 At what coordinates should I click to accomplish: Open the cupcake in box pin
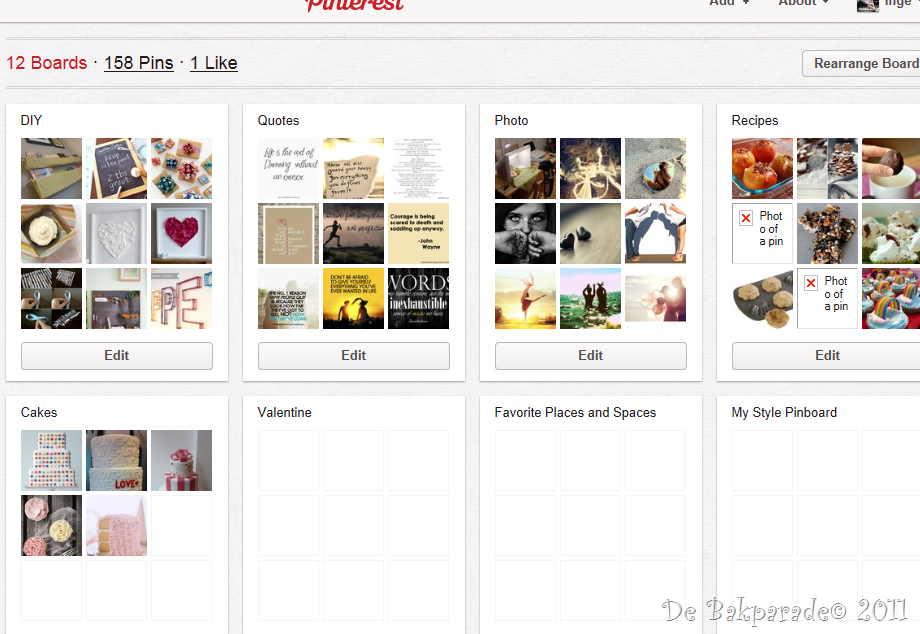tap(52, 233)
